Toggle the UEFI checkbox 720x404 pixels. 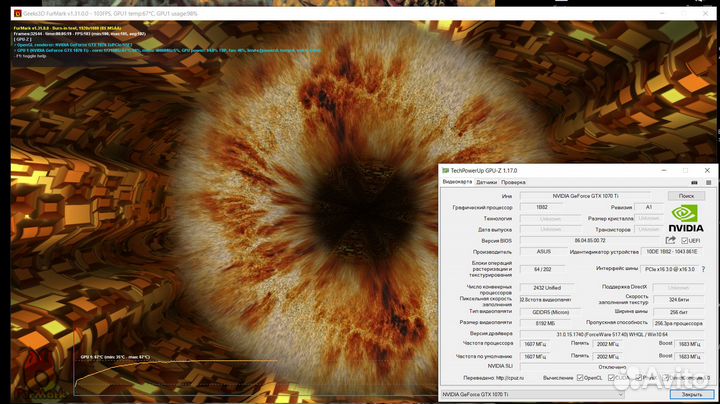click(684, 241)
